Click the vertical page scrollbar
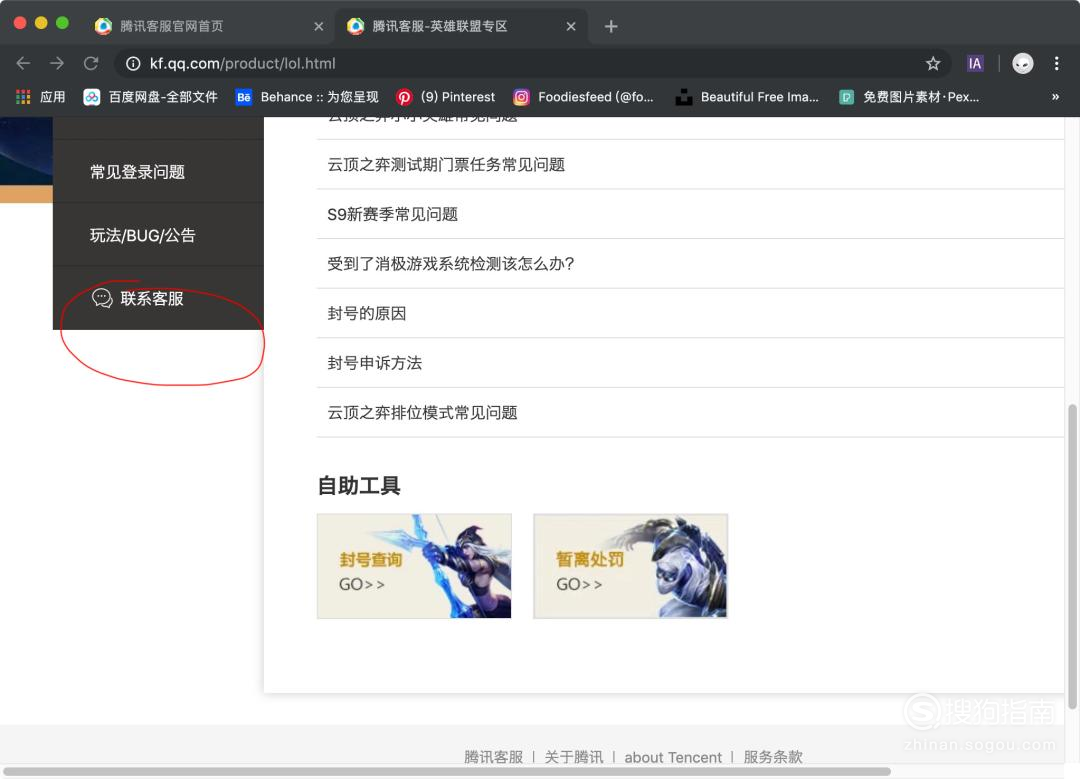This screenshot has width=1080, height=779. [1072, 557]
